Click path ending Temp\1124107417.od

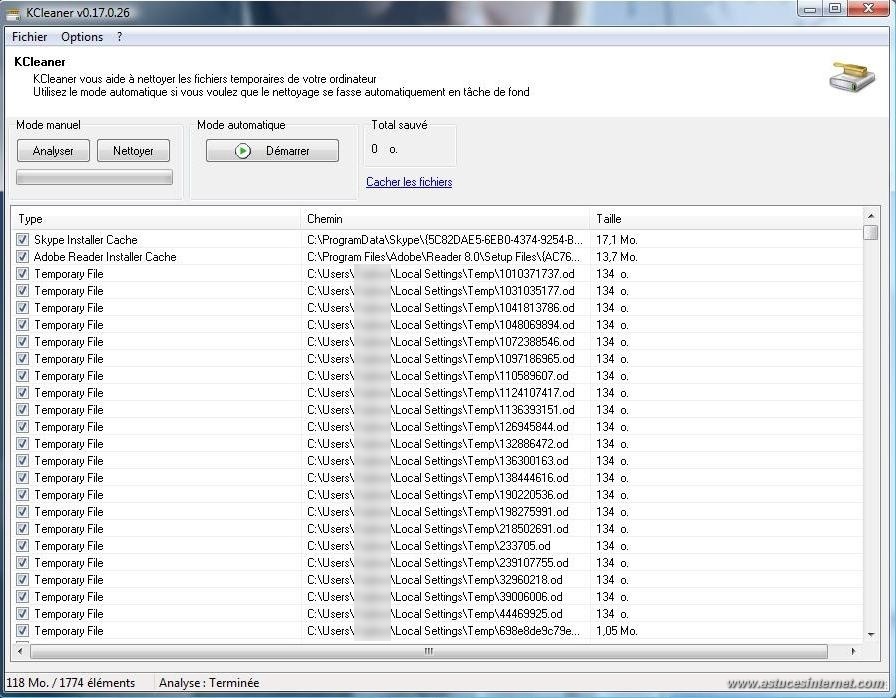coord(441,392)
